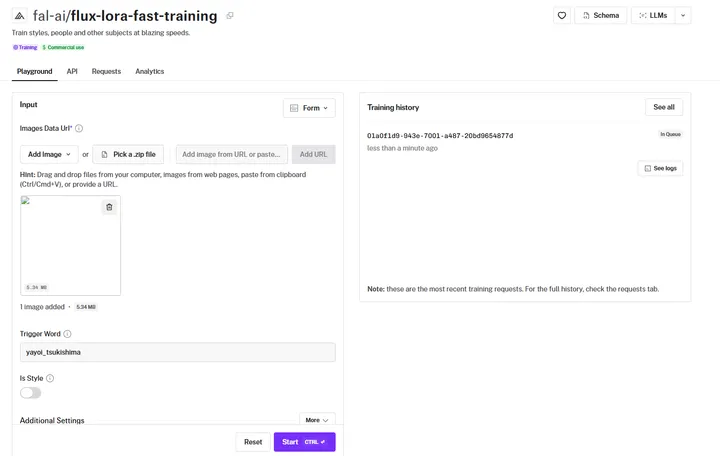Screen dimensions: 720x456
Task: Click 'less than a minute ago' timestamp
Action: pyautogui.click(x=402, y=148)
